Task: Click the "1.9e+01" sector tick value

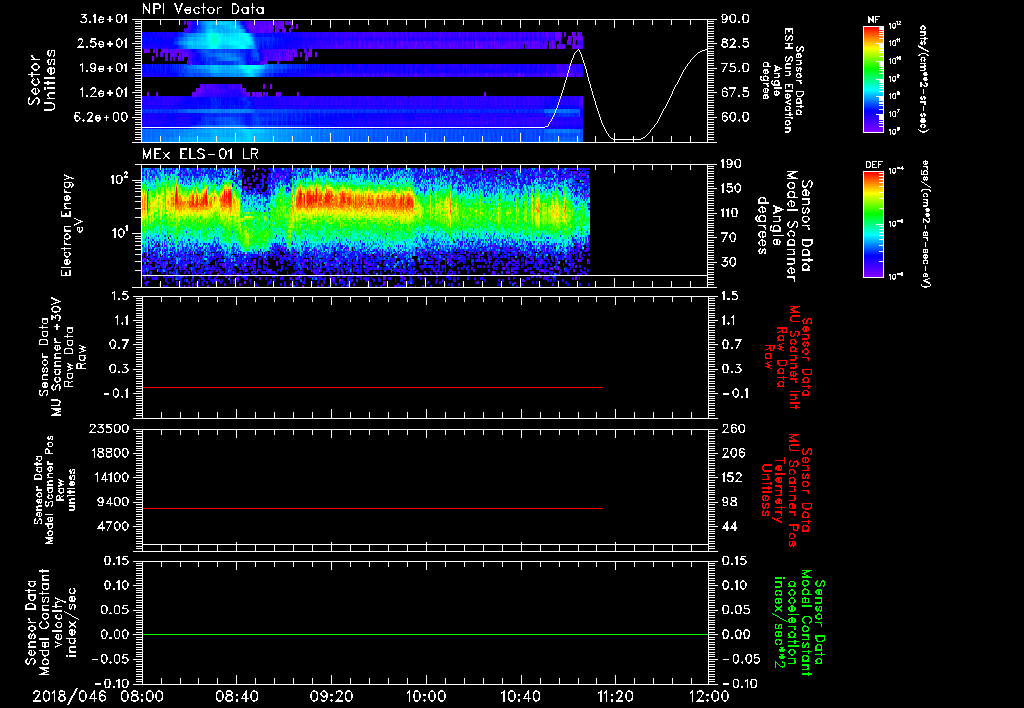Action: pos(104,68)
